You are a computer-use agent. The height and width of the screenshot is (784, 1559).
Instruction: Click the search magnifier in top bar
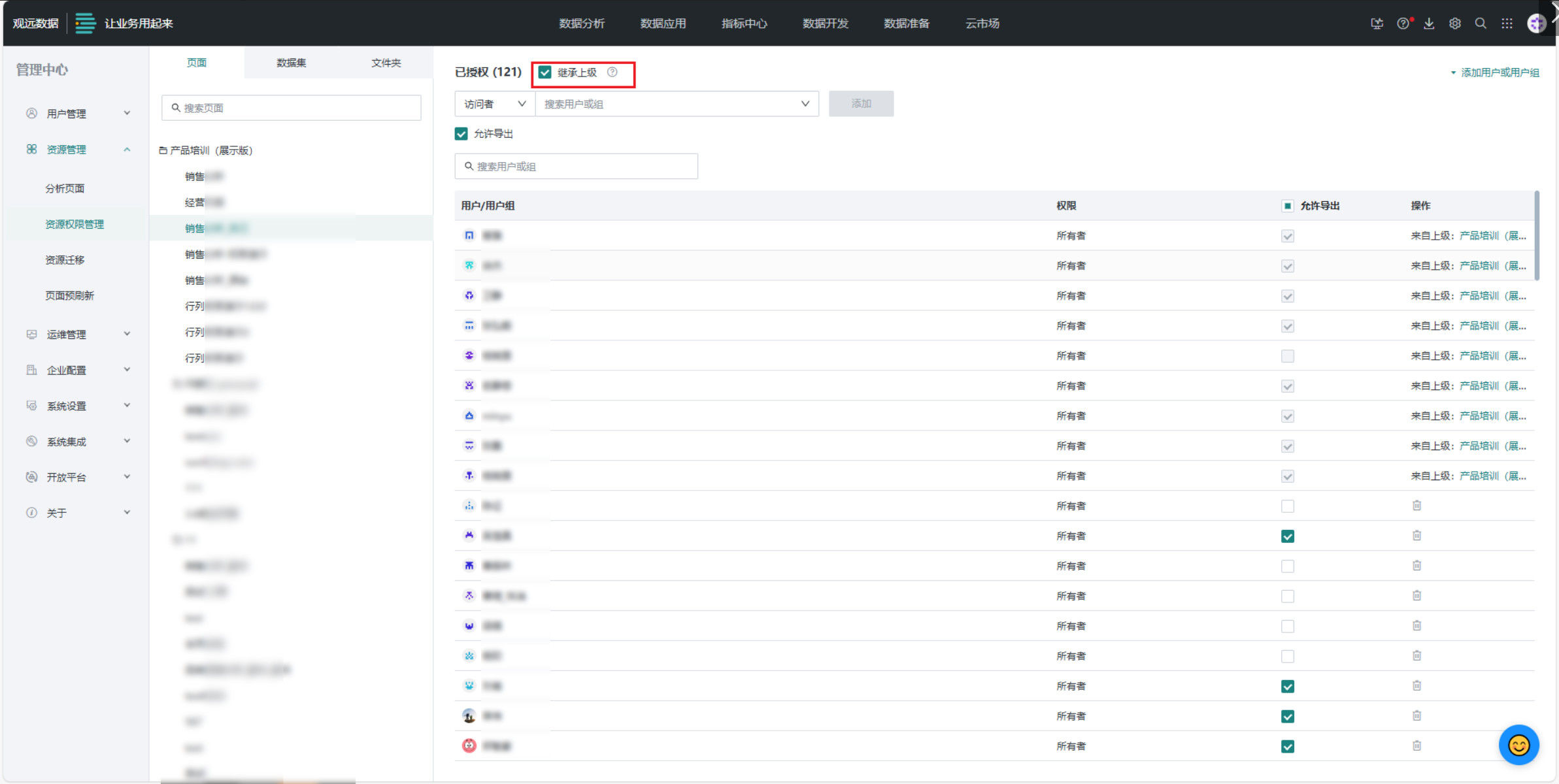pos(1481,24)
